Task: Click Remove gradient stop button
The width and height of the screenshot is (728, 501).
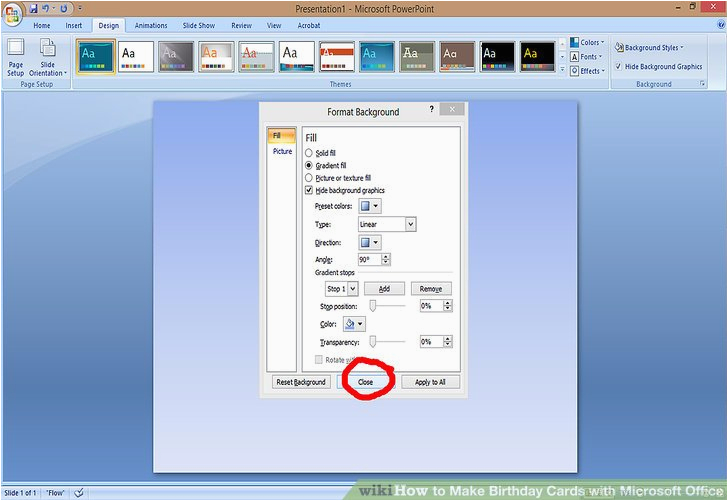Action: (x=431, y=289)
